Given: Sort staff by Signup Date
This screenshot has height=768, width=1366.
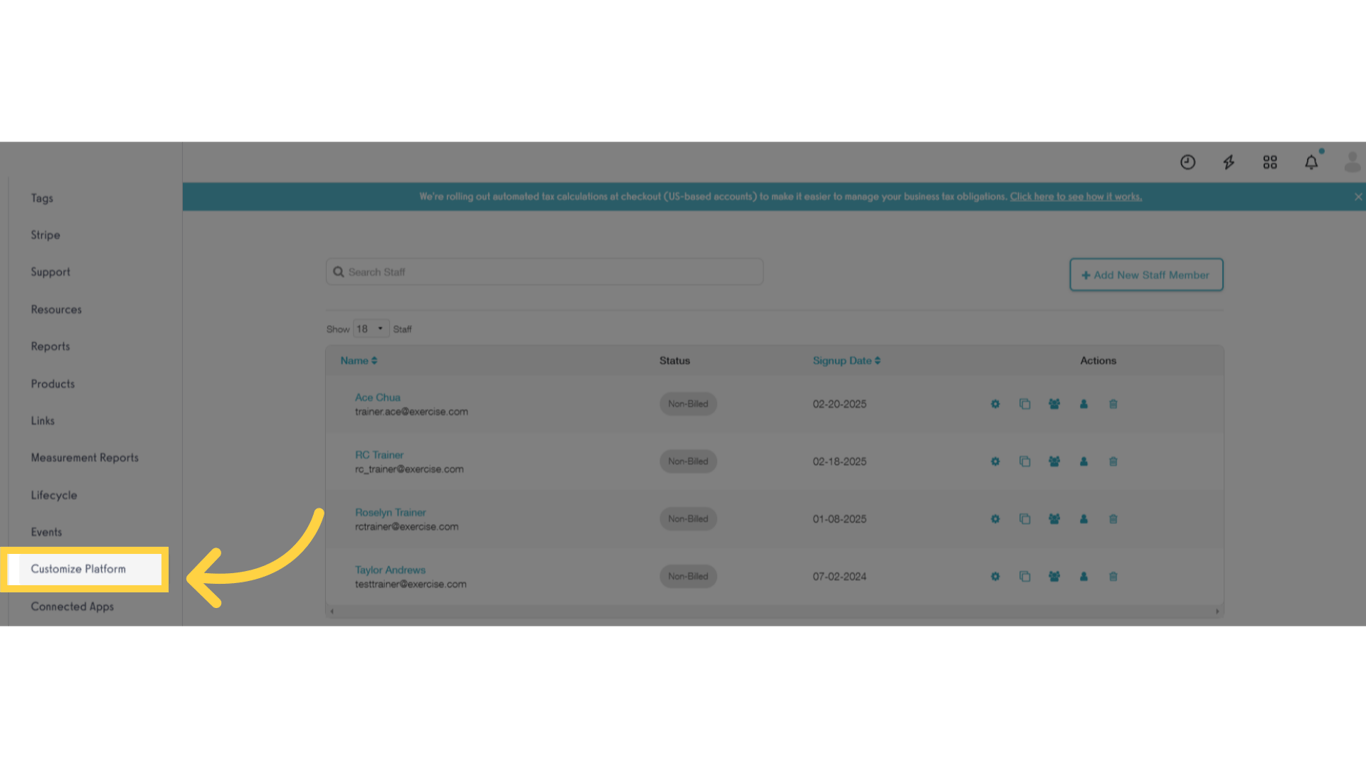Looking at the screenshot, I should [x=845, y=361].
